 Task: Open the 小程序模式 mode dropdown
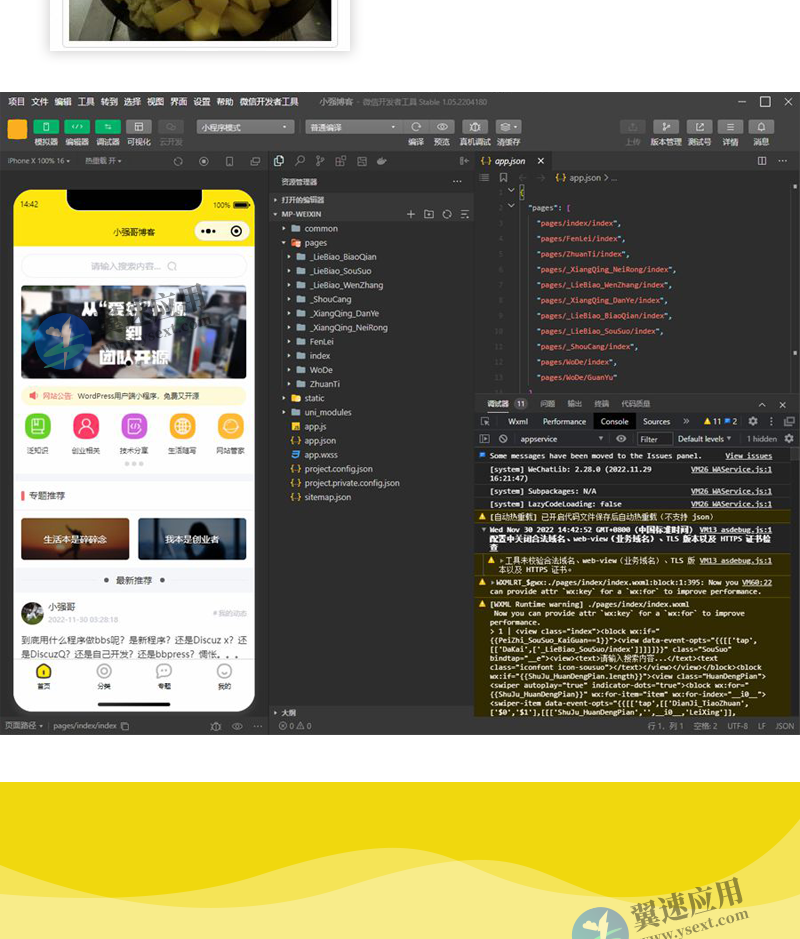tap(245, 127)
